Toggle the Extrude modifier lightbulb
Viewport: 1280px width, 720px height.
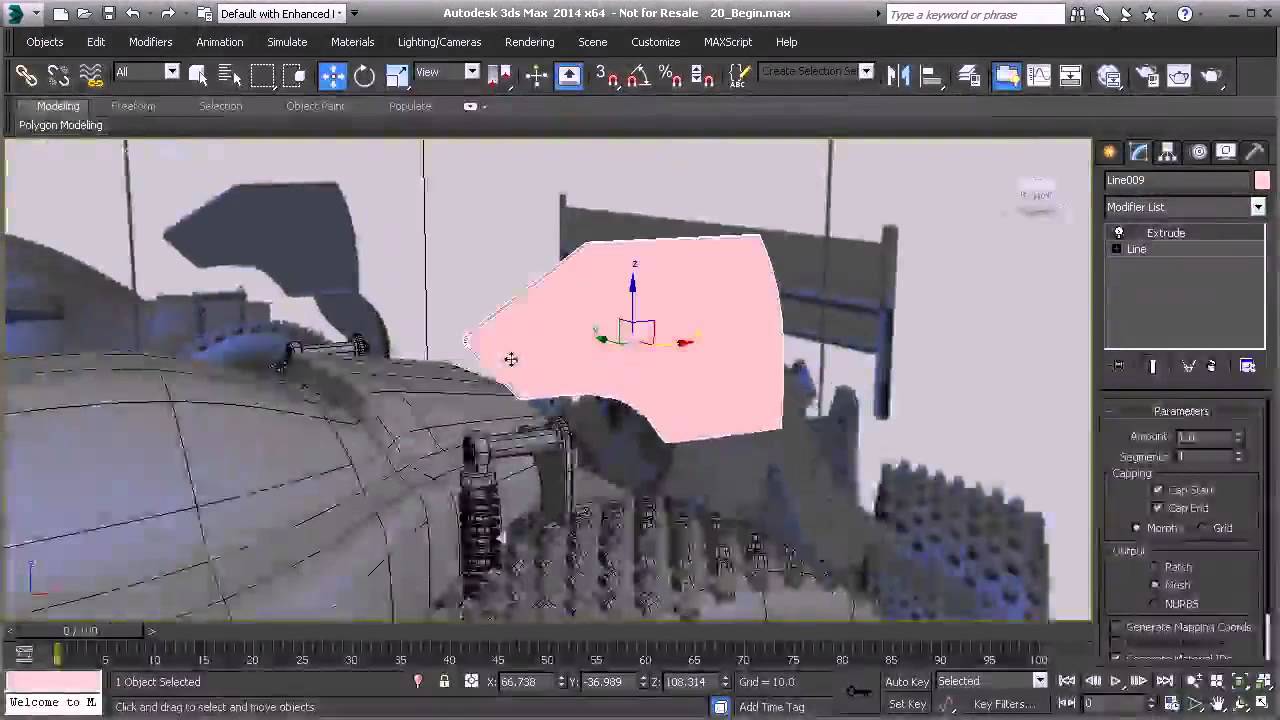click(x=1119, y=233)
